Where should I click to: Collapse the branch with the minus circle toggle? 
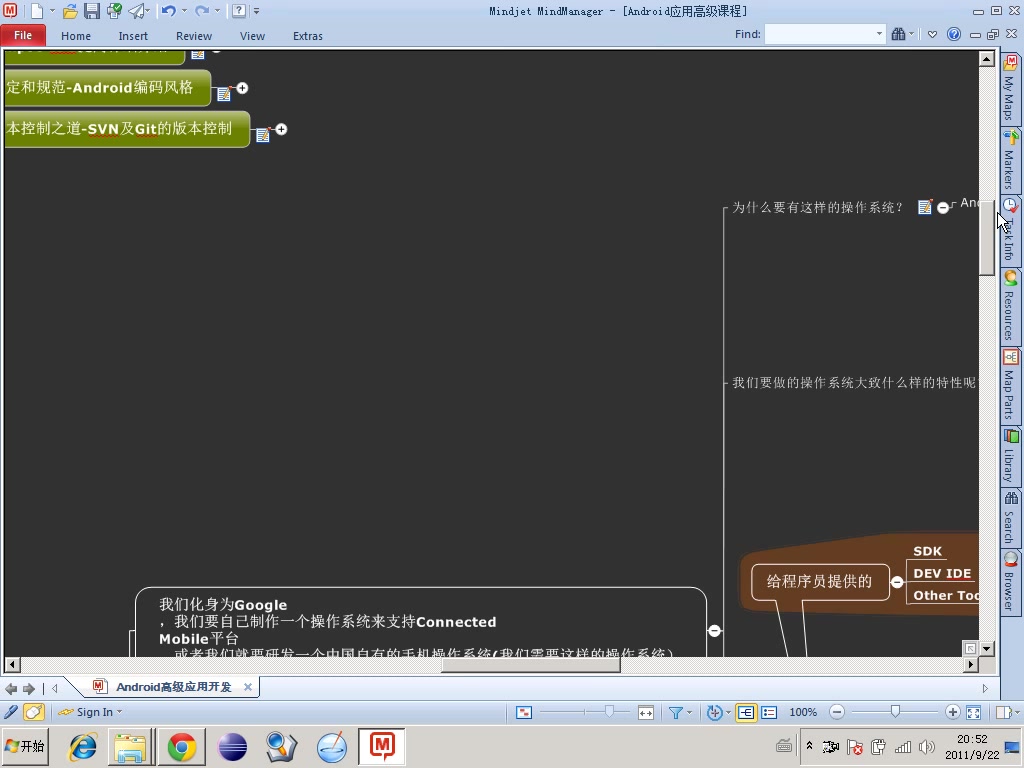tap(715, 630)
